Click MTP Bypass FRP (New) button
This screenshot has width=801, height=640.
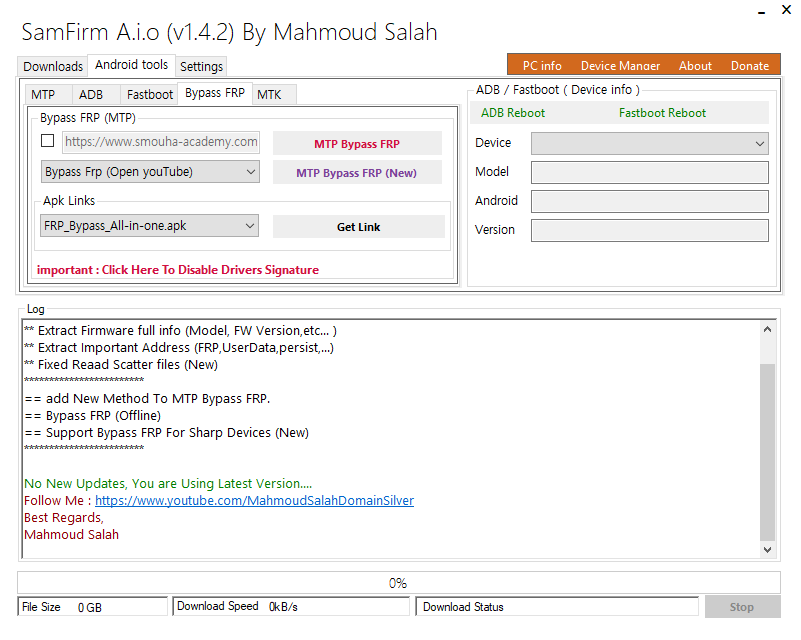coord(357,173)
